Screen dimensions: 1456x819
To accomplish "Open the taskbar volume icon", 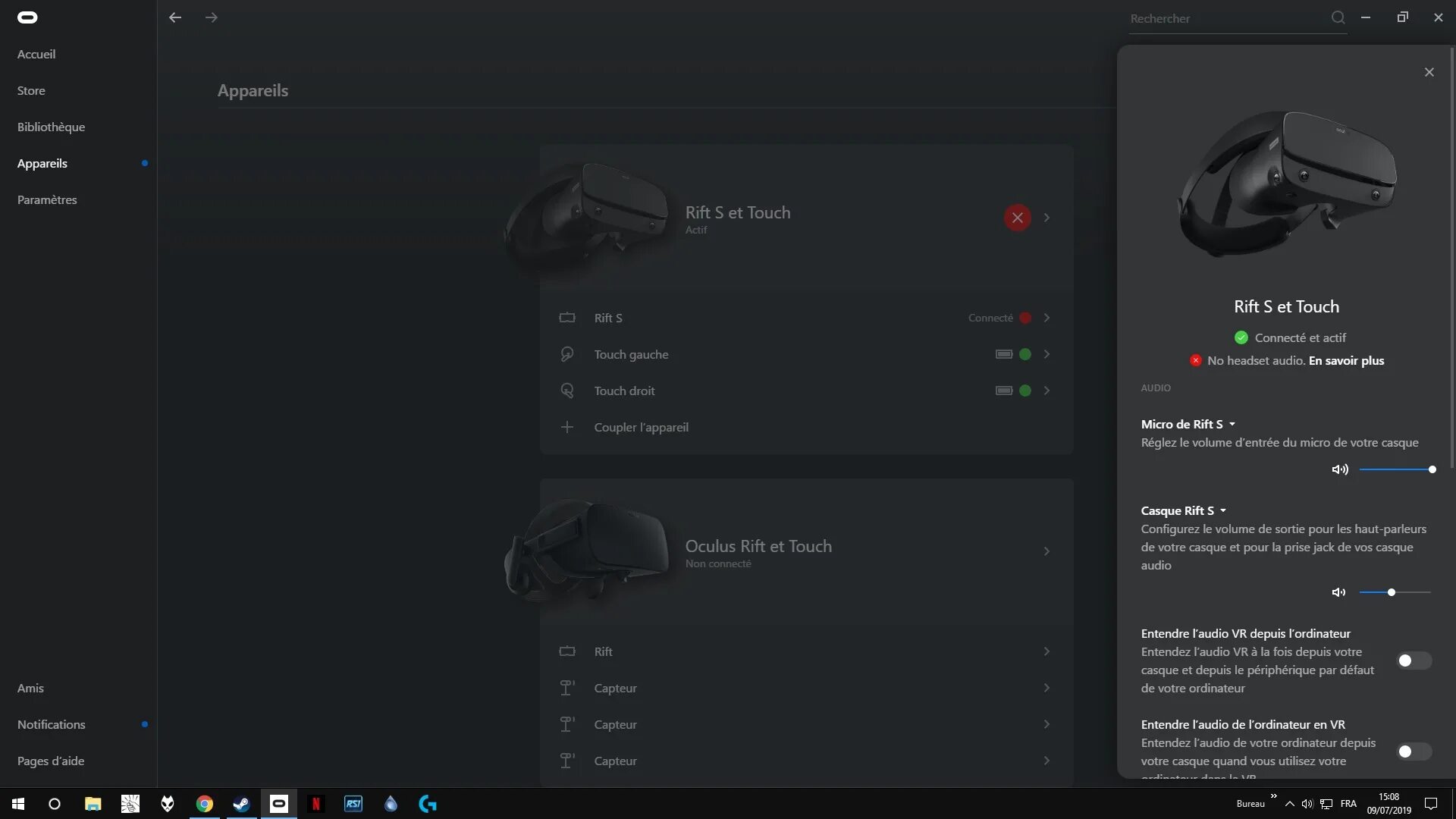I will tap(1307, 804).
